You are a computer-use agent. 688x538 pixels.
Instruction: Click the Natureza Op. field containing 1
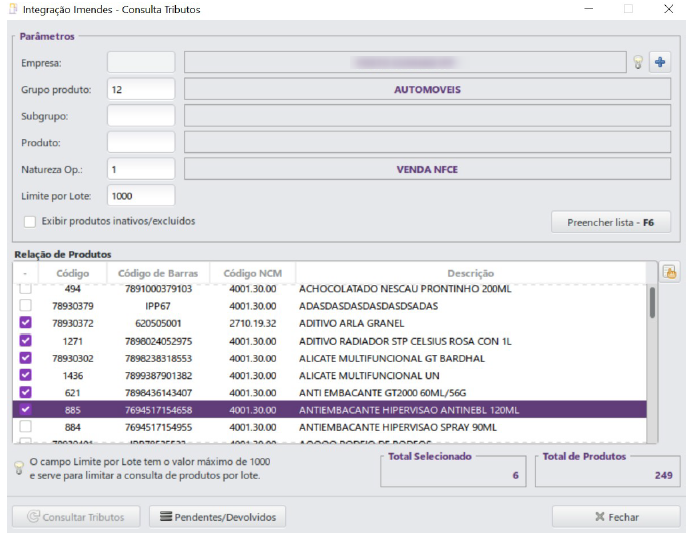141,169
